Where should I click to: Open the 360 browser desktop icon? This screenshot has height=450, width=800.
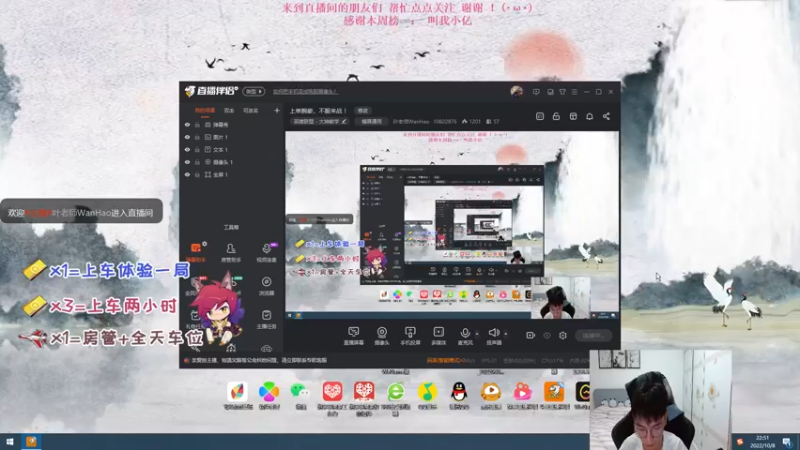pos(395,398)
